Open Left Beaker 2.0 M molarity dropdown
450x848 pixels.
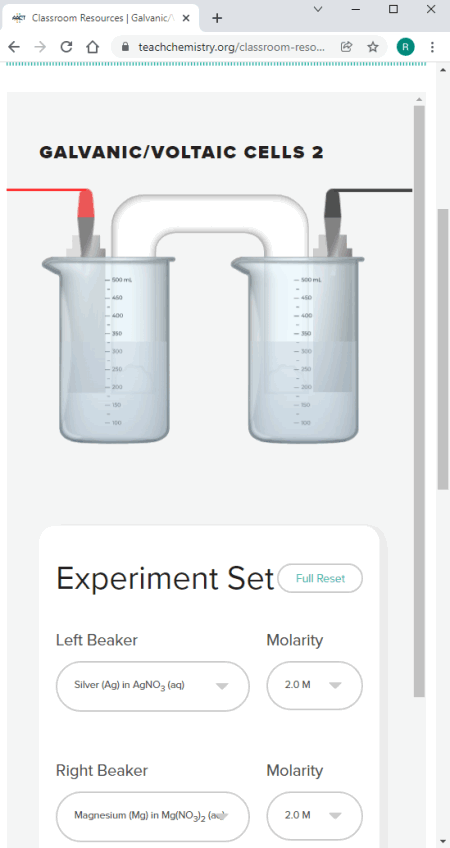pyautogui.click(x=314, y=685)
